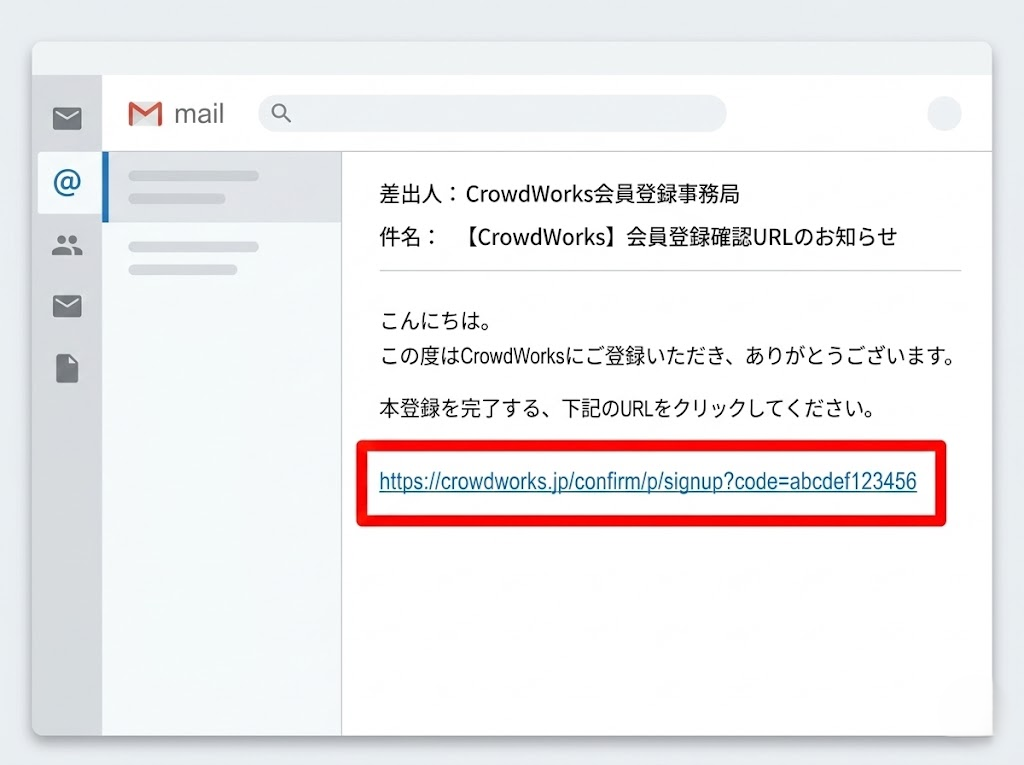Open the document page icon in the sidebar
This screenshot has width=1024, height=765.
coord(67,369)
